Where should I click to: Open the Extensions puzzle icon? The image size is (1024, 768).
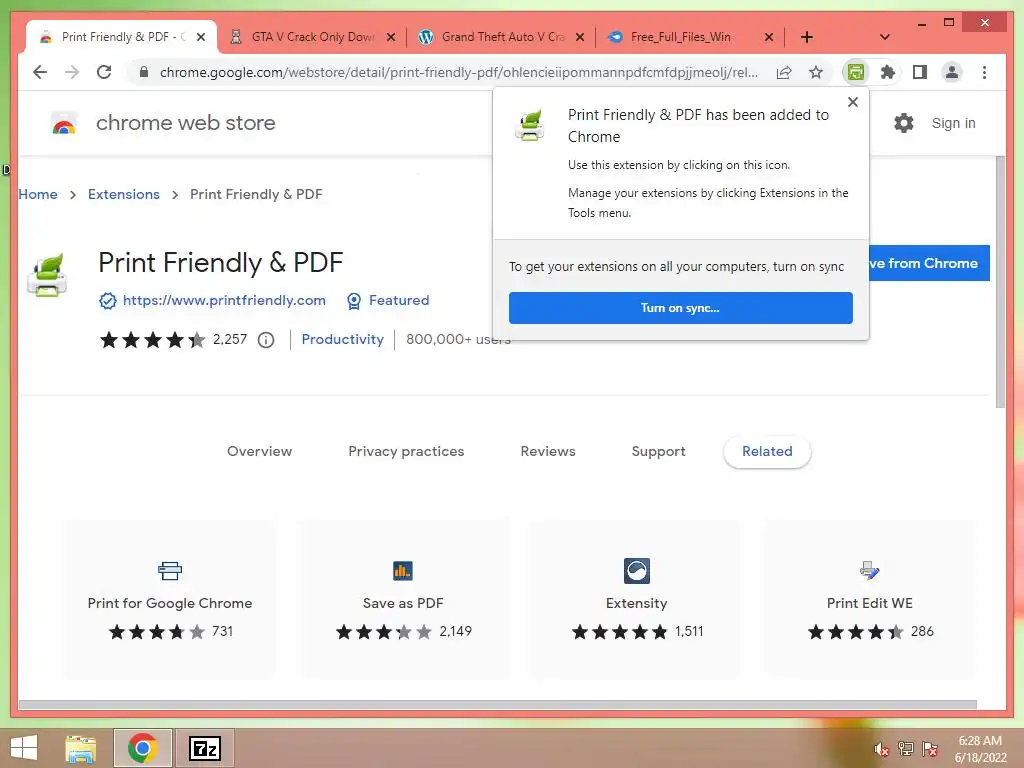point(888,72)
